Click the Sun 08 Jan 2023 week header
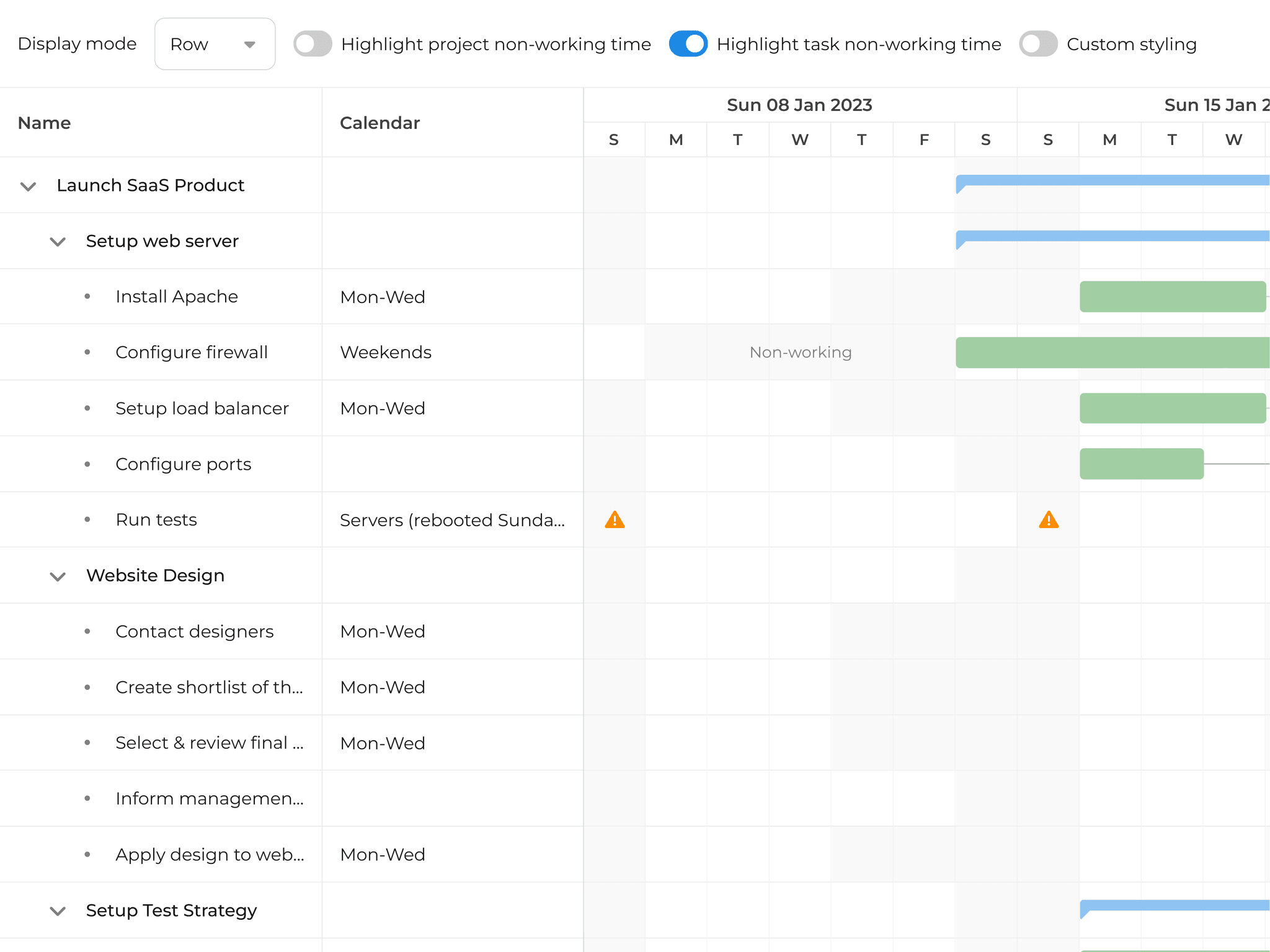1270x952 pixels. tap(799, 105)
